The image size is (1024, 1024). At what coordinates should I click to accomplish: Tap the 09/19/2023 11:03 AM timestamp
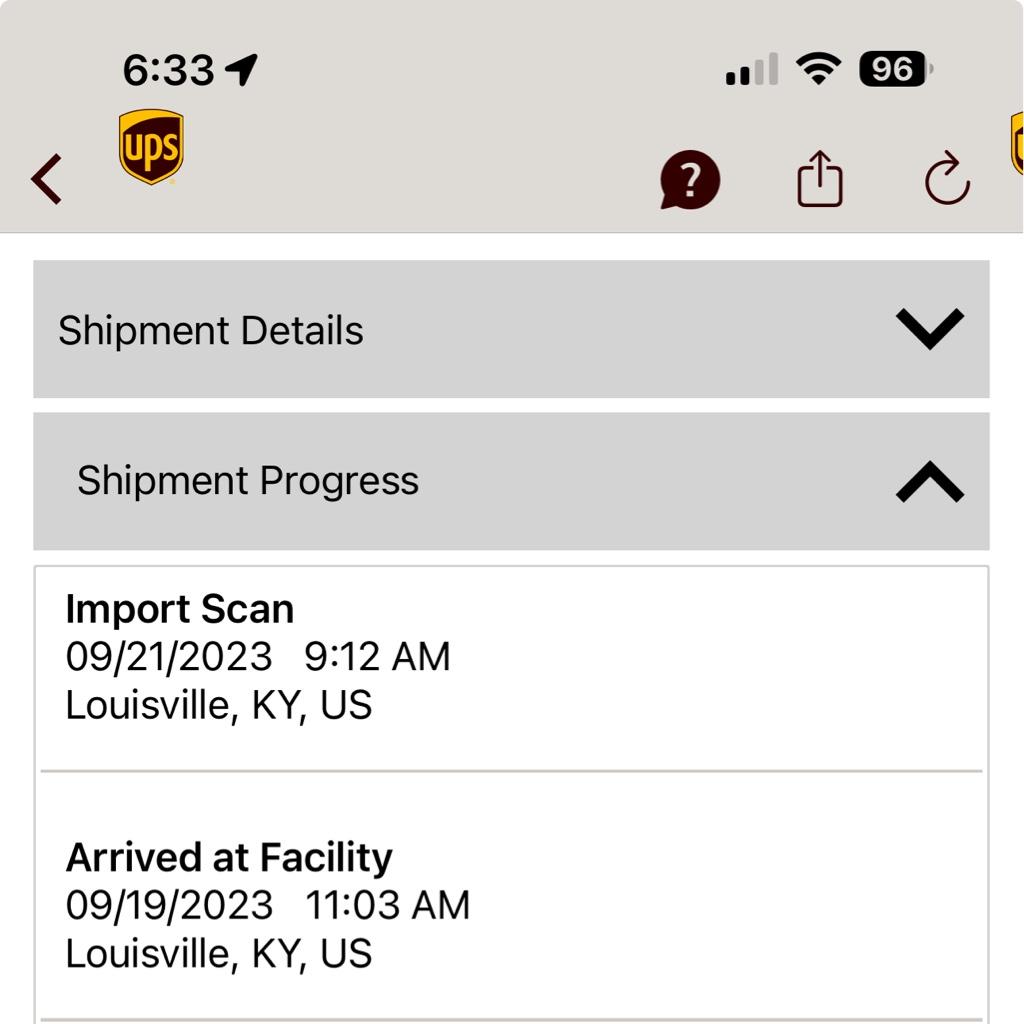(268, 905)
